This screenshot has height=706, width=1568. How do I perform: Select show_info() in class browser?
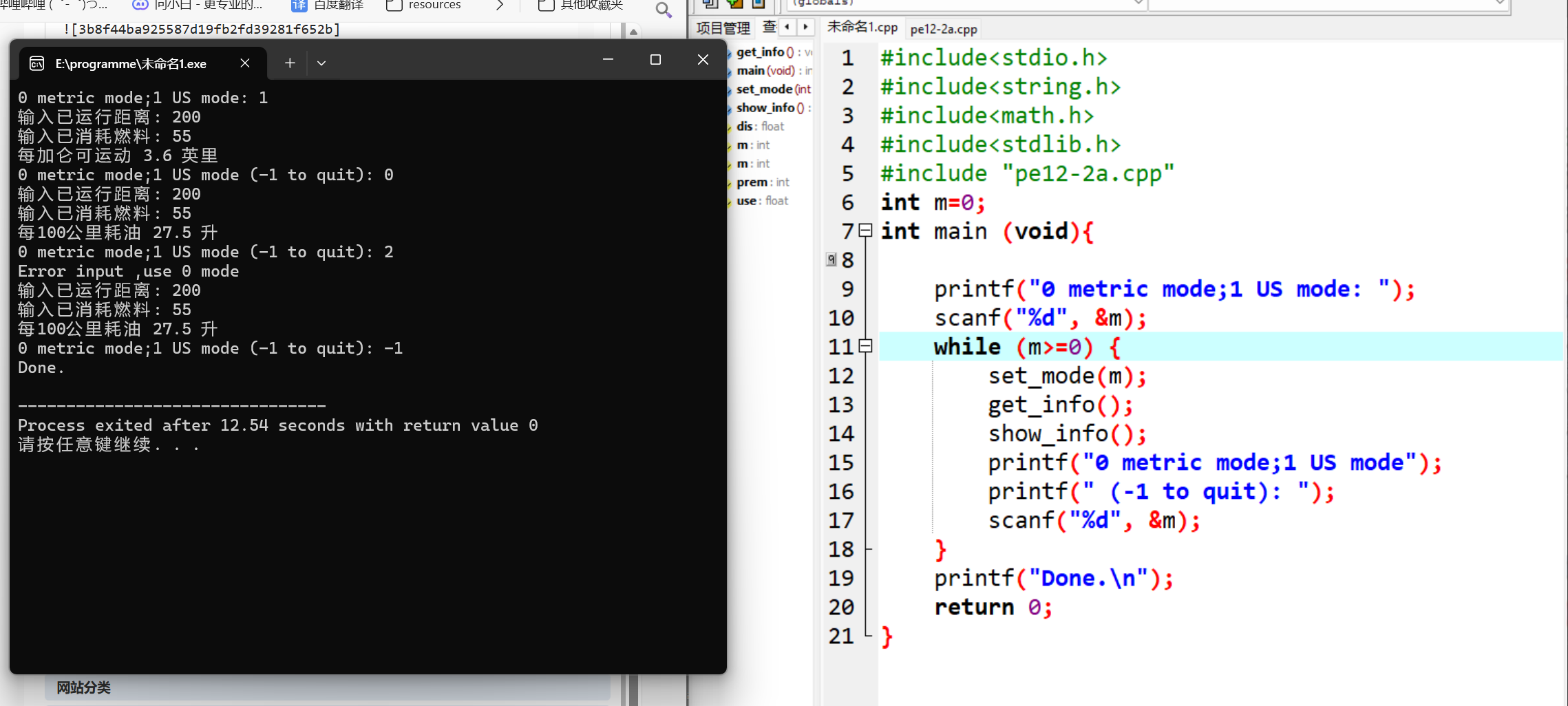tap(770, 108)
